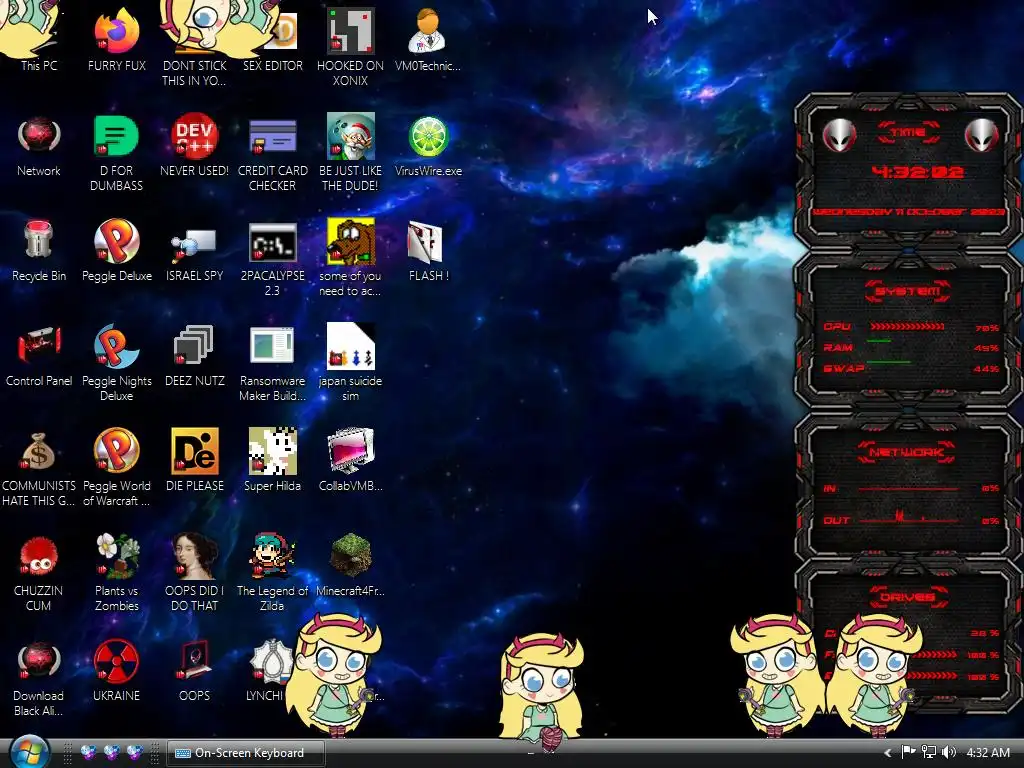The height and width of the screenshot is (768, 1024).
Task: Open the Control Panel icon
Action: tap(39, 355)
